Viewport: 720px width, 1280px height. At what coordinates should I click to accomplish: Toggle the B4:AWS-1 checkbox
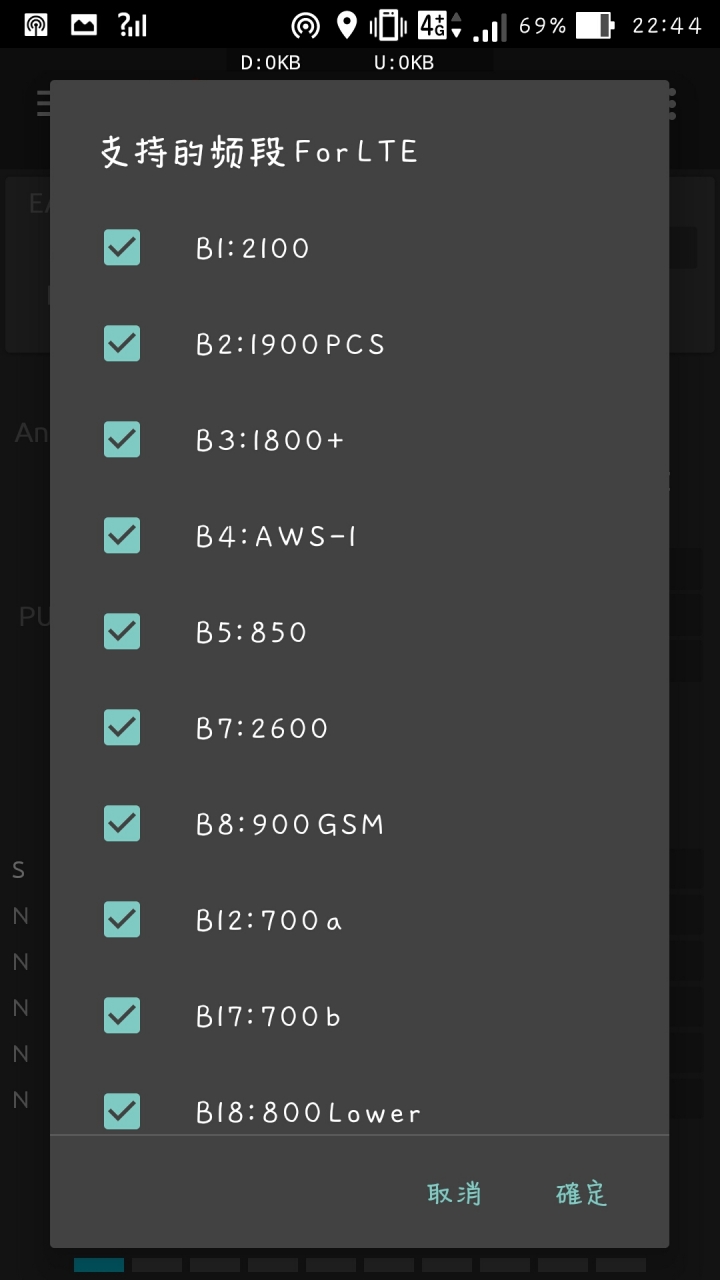click(x=122, y=535)
